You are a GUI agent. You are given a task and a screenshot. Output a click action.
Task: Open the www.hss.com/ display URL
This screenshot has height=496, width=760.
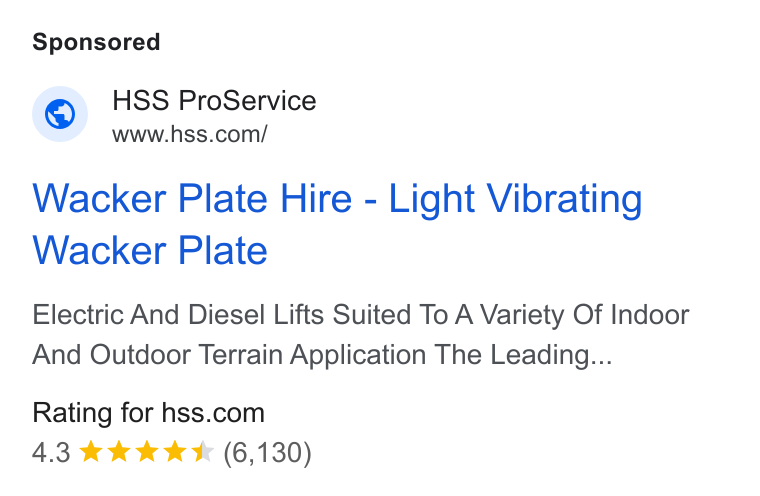pos(190,134)
